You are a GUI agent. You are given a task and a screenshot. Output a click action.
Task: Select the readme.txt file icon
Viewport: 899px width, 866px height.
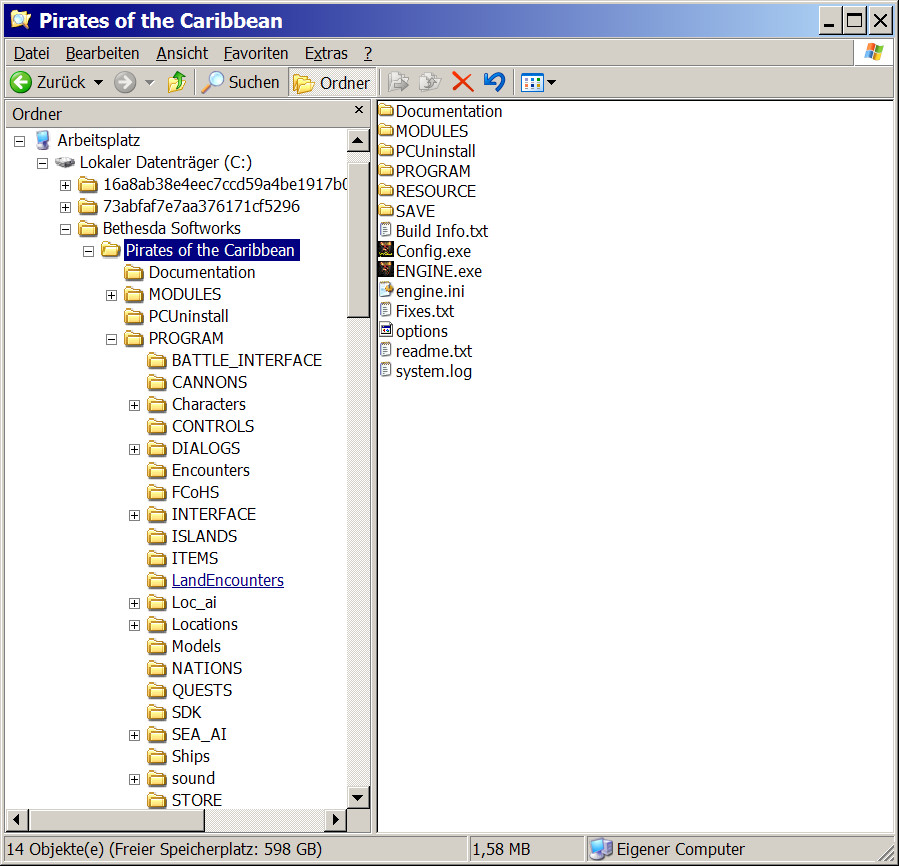click(386, 350)
